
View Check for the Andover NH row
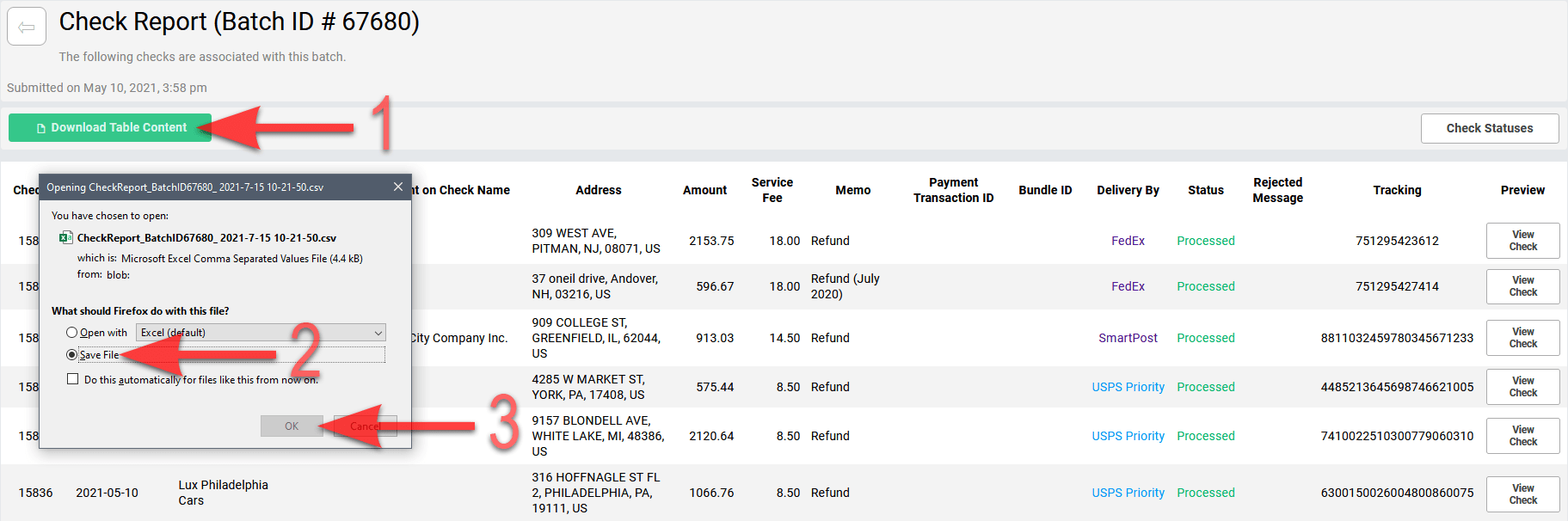(x=1522, y=286)
